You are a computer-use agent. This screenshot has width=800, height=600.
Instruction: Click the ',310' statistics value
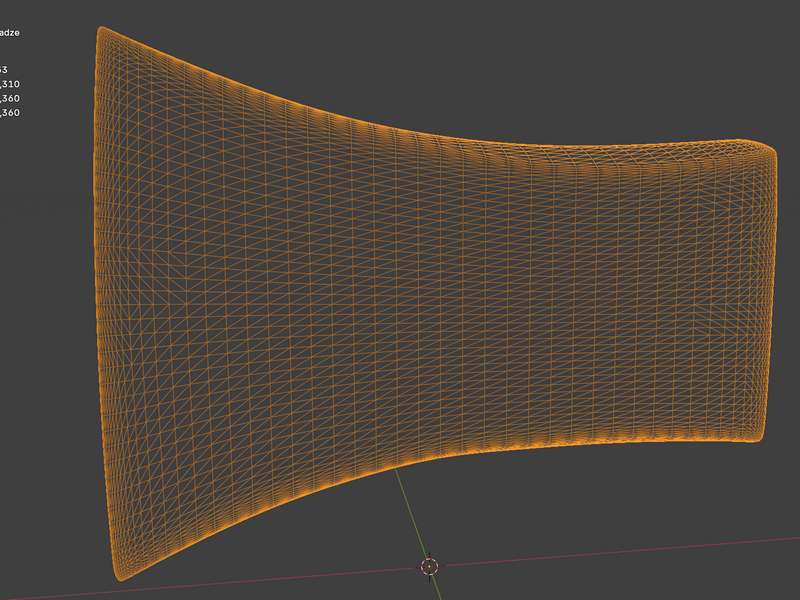[x=10, y=84]
